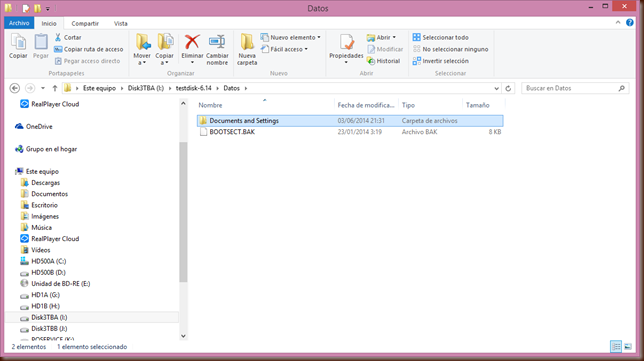Open the address bar history dropdown

pyautogui.click(x=496, y=88)
